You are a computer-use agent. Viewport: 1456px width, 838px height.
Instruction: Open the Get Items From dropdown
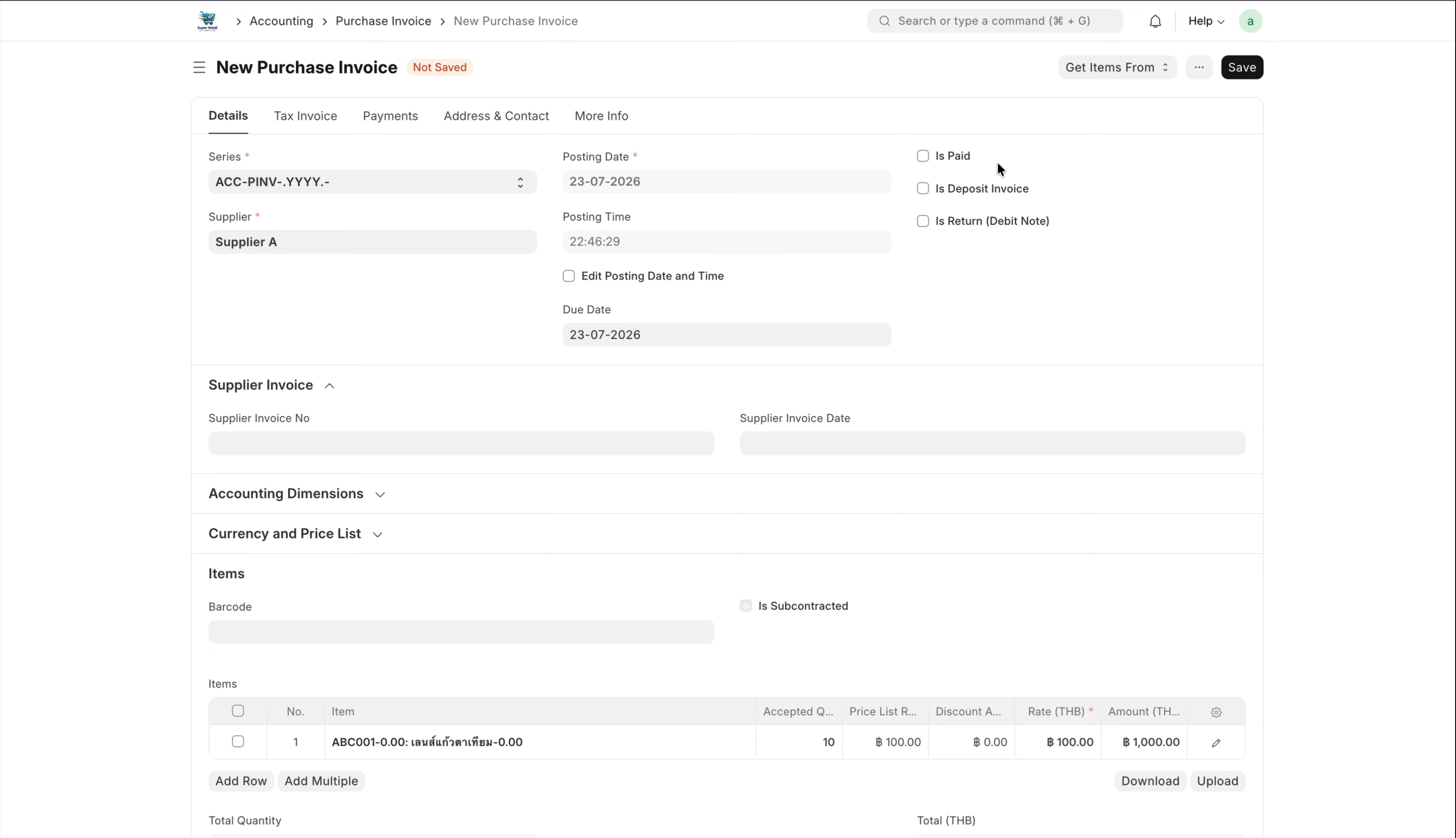1117,67
